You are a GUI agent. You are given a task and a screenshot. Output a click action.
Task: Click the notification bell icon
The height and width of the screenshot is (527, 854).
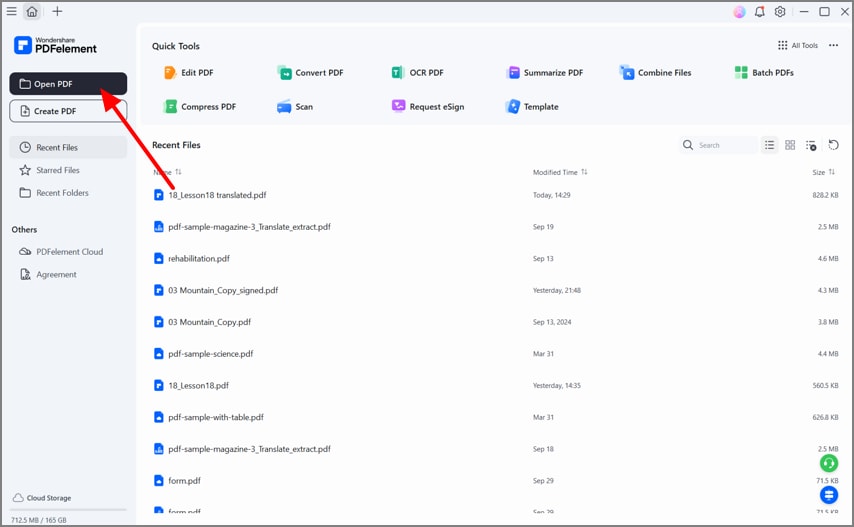click(x=760, y=12)
